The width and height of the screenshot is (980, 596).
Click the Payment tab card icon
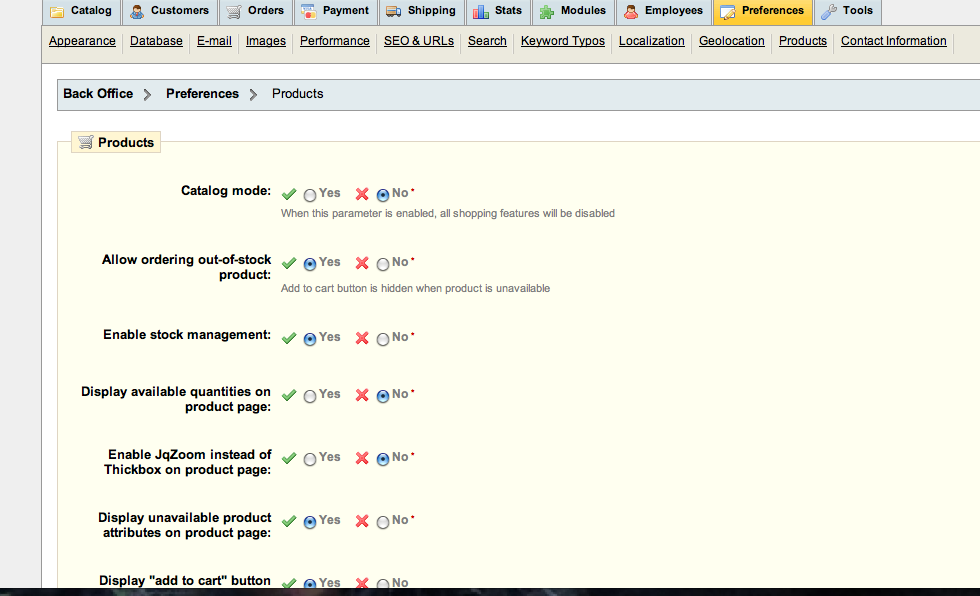[308, 11]
